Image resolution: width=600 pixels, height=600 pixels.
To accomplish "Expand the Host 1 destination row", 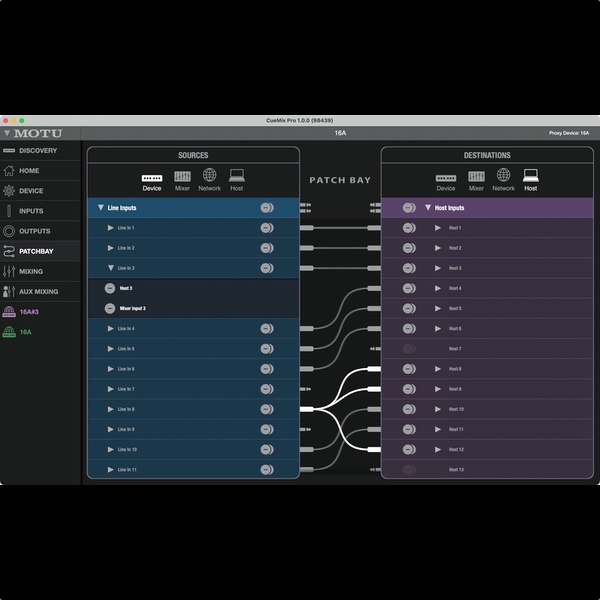I will (x=438, y=228).
